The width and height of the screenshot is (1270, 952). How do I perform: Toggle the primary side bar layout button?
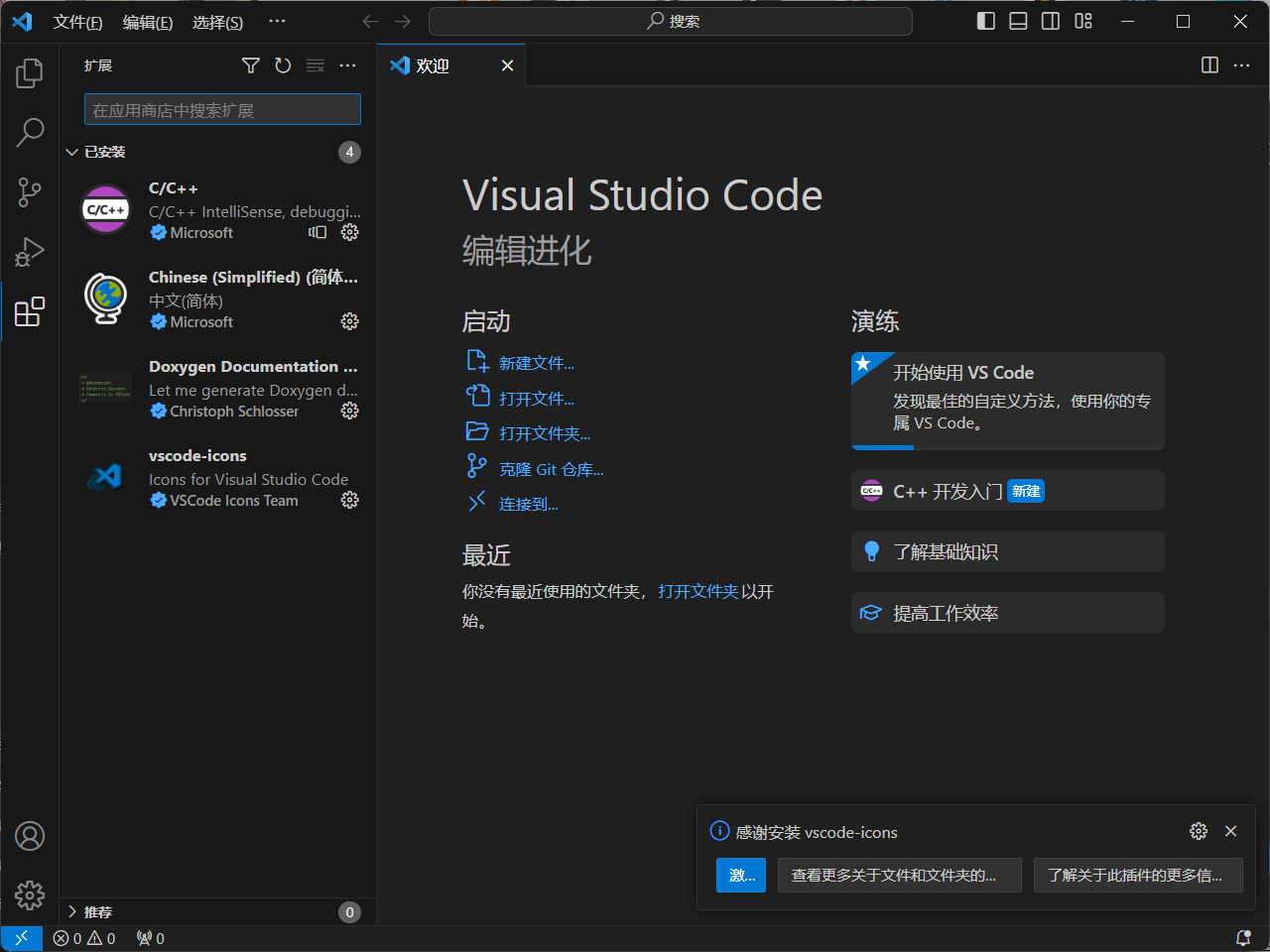(x=986, y=22)
